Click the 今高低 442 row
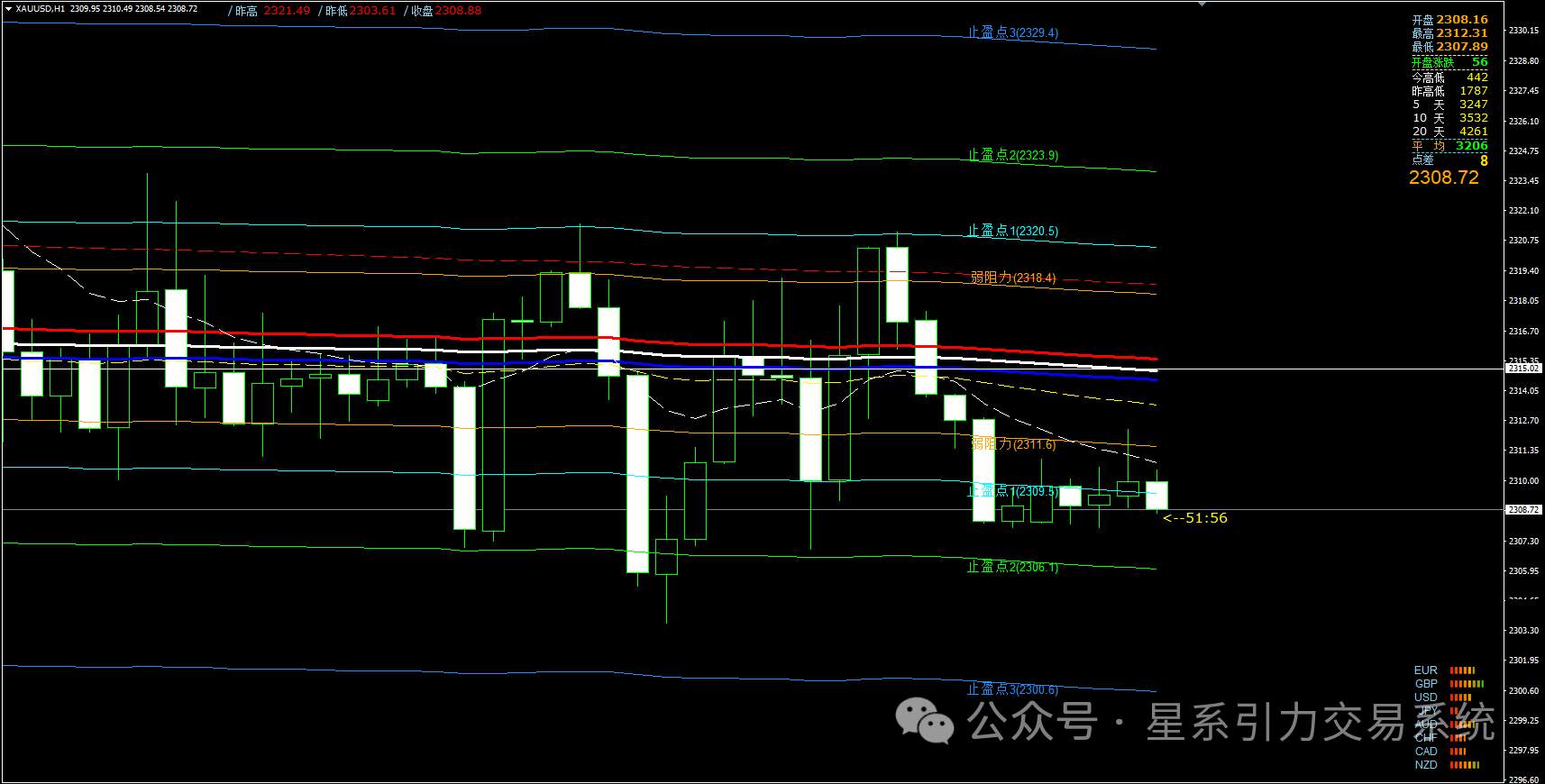 pyautogui.click(x=1449, y=77)
